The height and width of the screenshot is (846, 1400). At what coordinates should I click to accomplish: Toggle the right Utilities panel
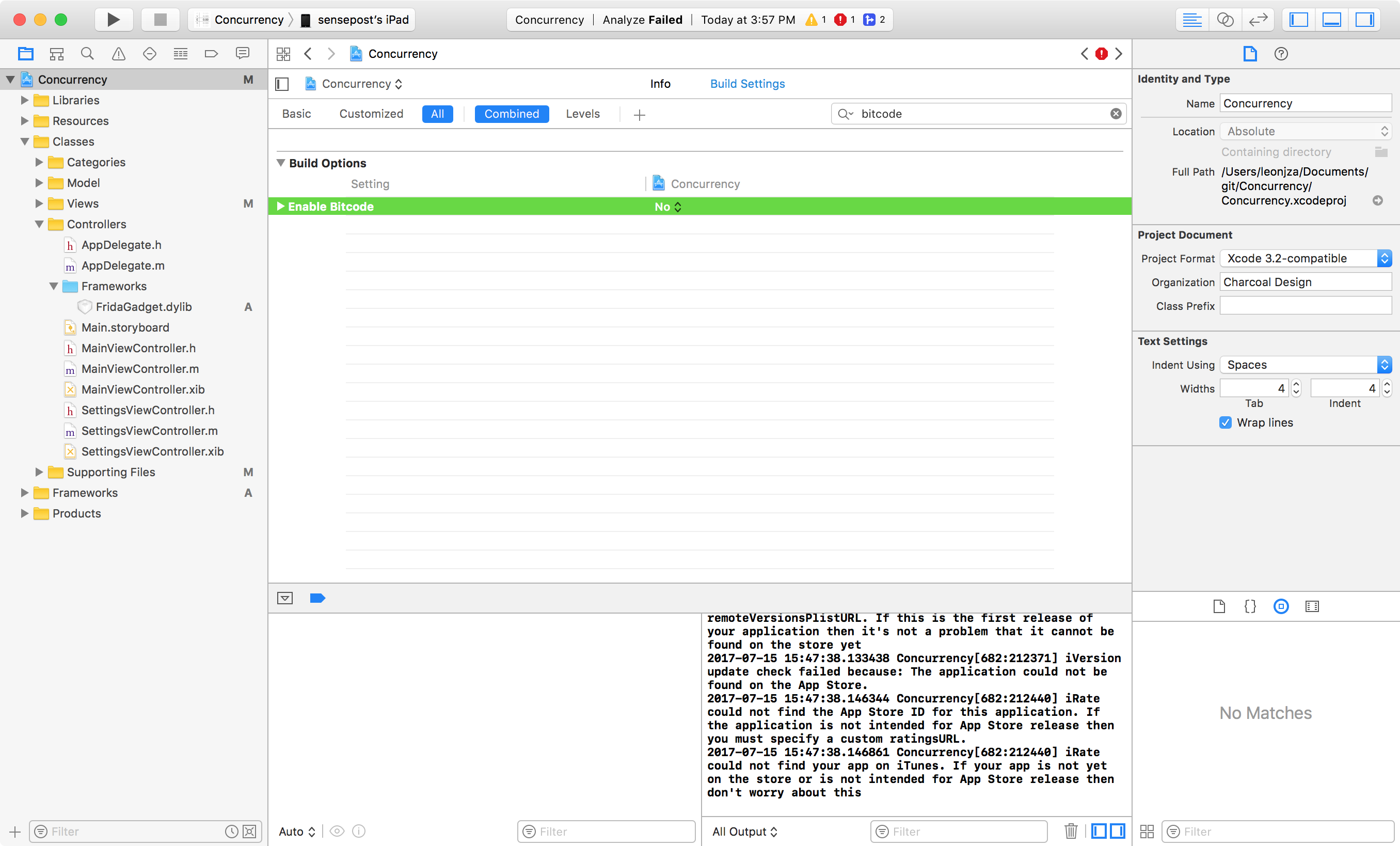point(1365,19)
